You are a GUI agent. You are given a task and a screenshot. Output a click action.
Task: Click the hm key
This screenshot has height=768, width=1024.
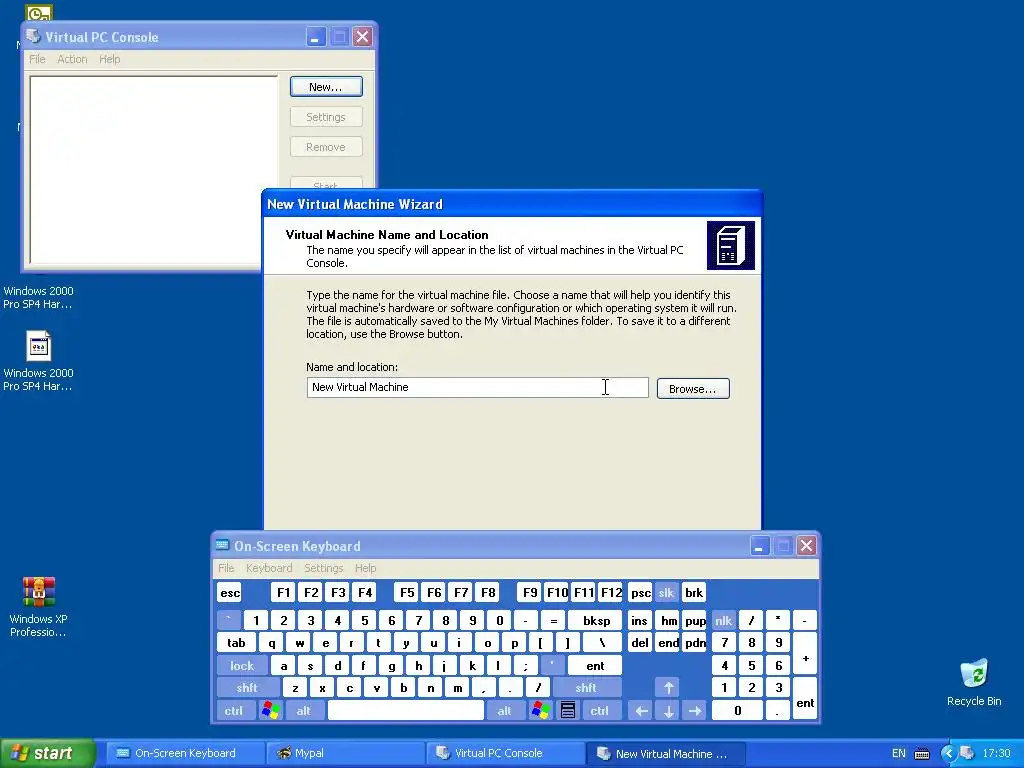[668, 620]
